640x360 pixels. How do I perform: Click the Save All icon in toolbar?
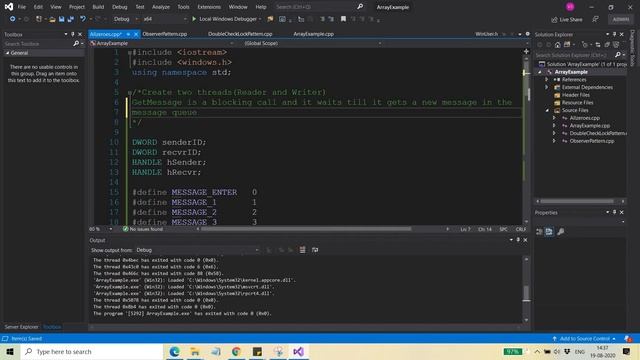click(x=71, y=19)
